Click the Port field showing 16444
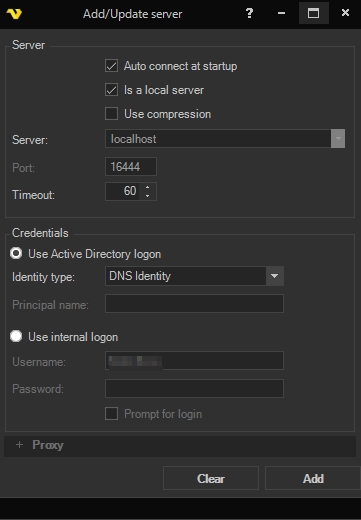The width and height of the screenshot is (361, 520). pos(131,166)
